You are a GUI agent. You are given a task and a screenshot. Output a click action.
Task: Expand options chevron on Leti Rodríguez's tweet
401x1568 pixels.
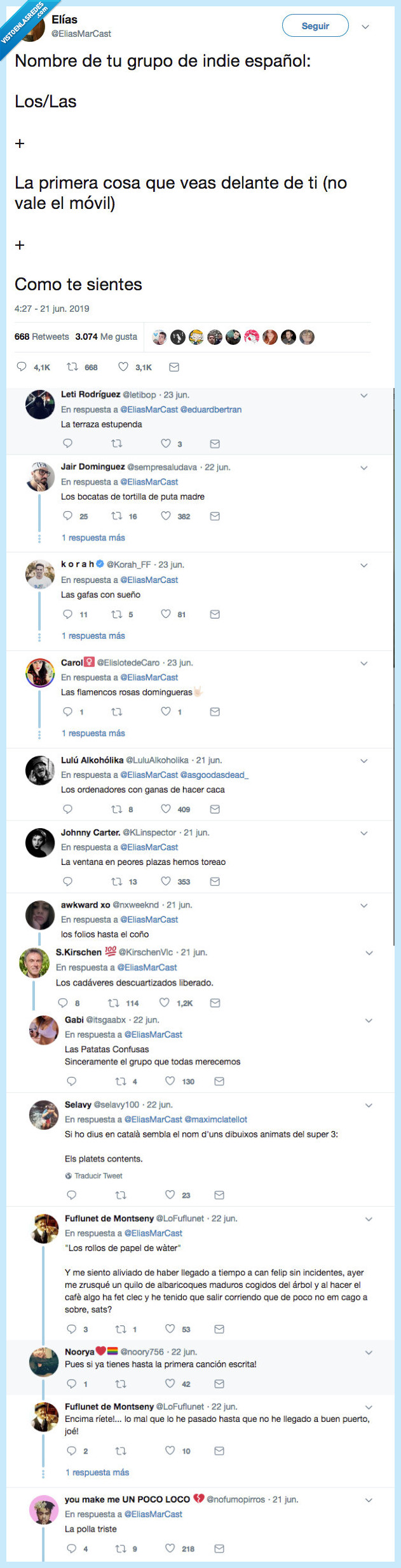(364, 395)
